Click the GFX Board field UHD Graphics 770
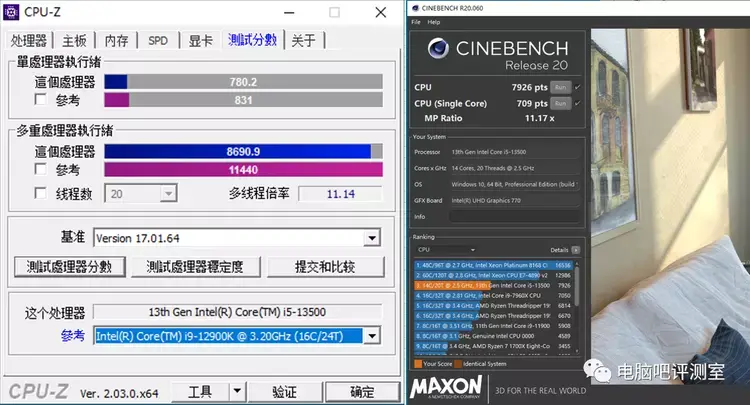750x405 pixels. point(515,200)
